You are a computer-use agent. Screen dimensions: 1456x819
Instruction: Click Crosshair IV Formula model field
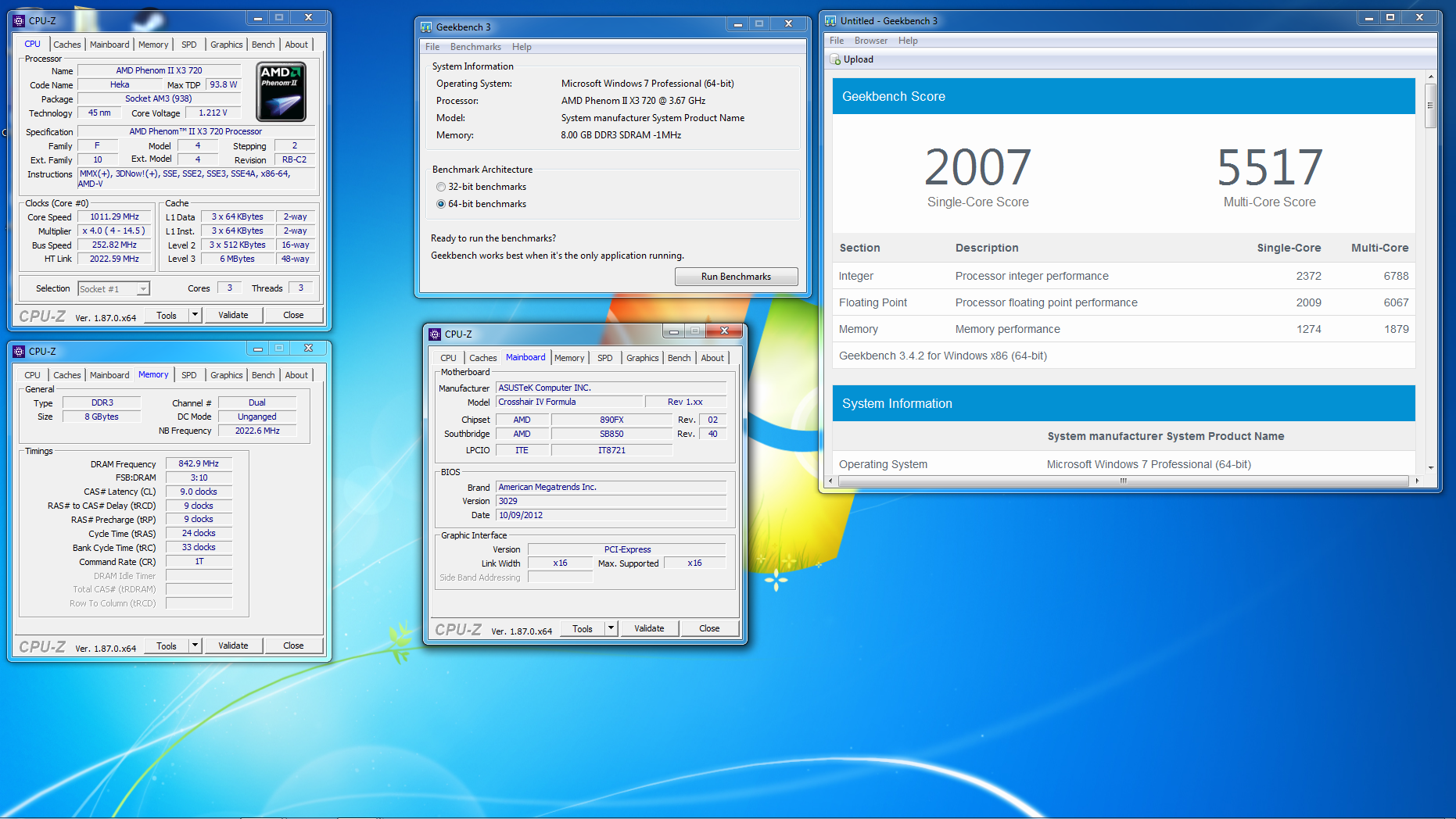[570, 402]
